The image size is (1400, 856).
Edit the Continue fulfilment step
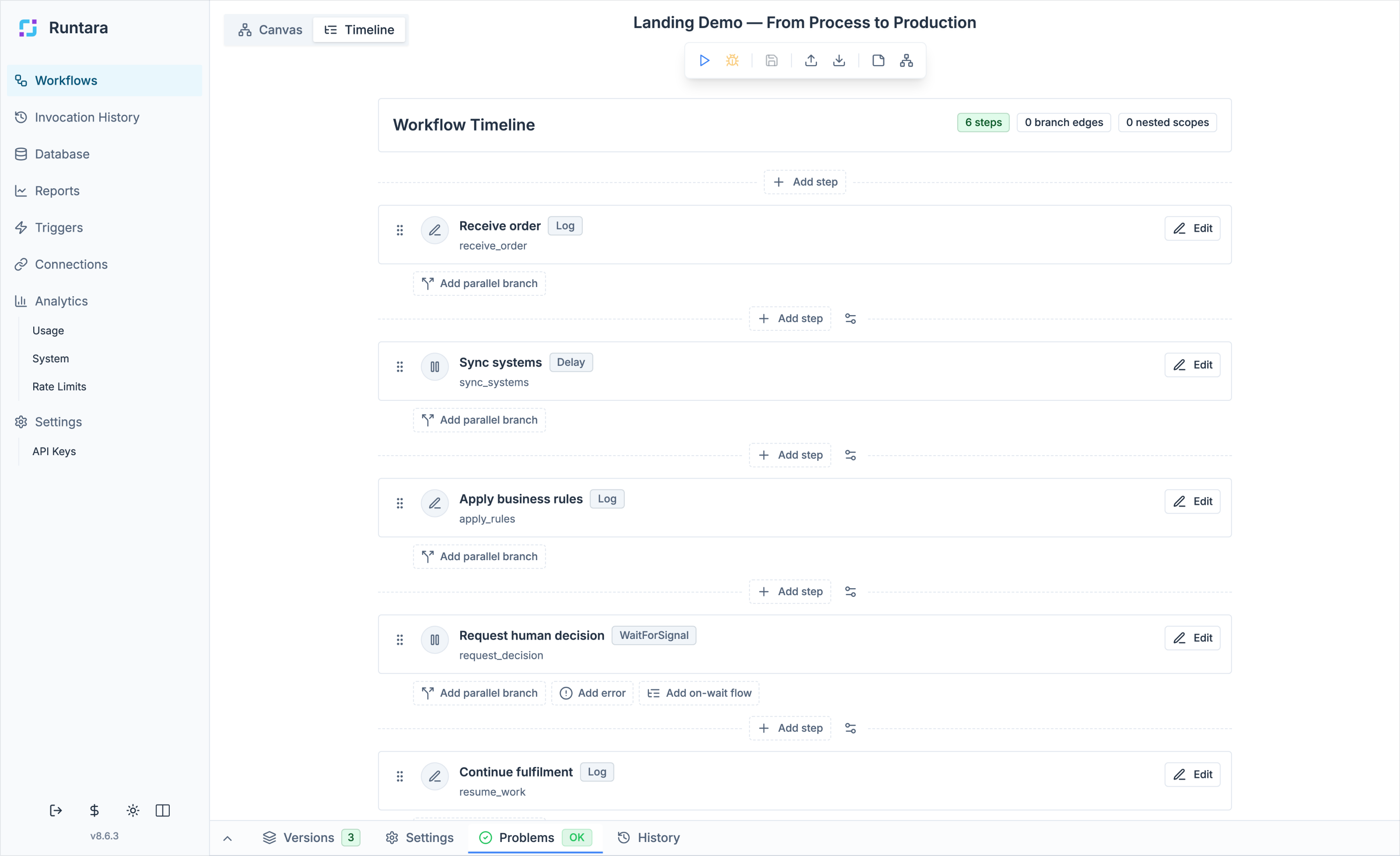1193,774
